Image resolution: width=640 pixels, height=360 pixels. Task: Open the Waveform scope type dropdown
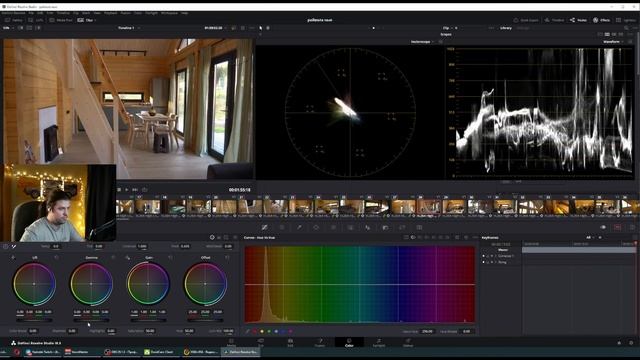click(x=613, y=42)
